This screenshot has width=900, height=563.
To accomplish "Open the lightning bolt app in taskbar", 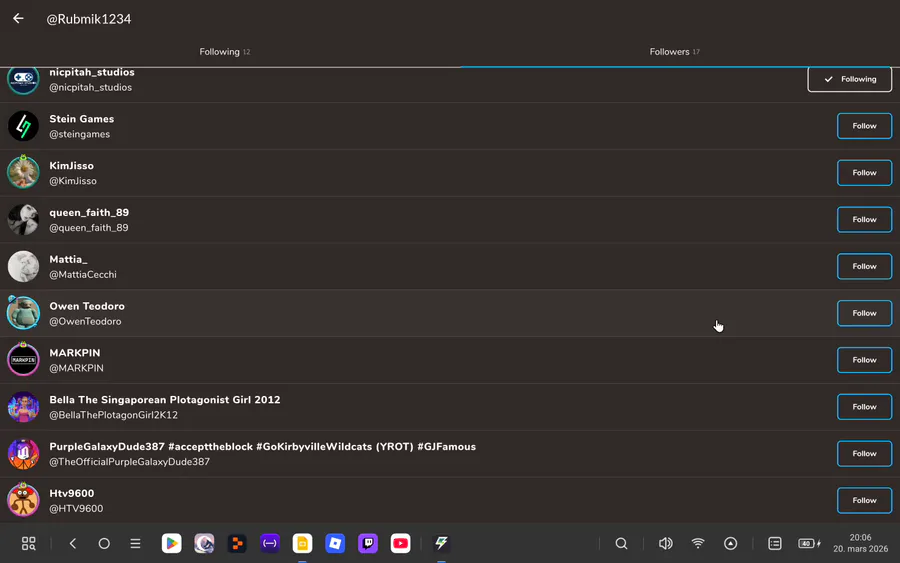I will click(x=441, y=543).
